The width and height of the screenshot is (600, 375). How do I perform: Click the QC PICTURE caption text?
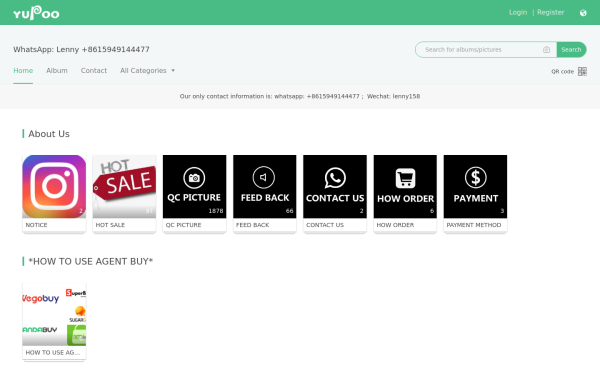point(183,225)
